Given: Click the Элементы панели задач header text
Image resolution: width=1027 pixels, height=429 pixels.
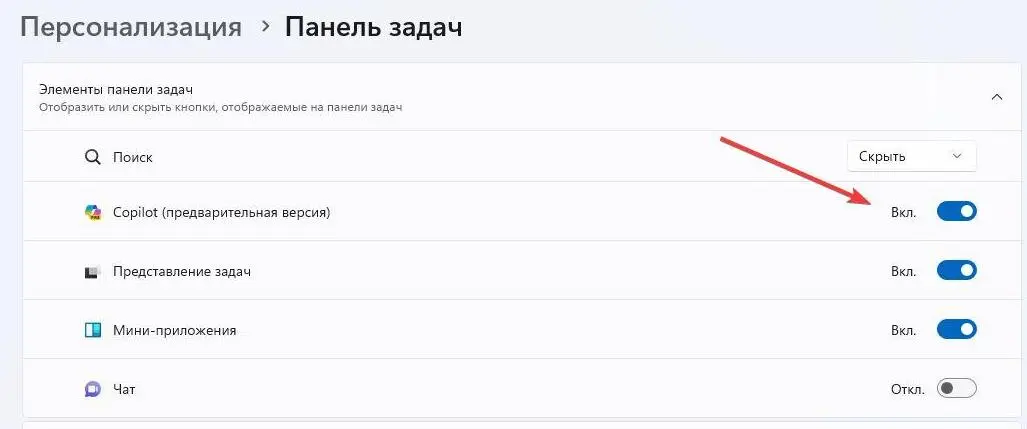Looking at the screenshot, I should coord(117,89).
